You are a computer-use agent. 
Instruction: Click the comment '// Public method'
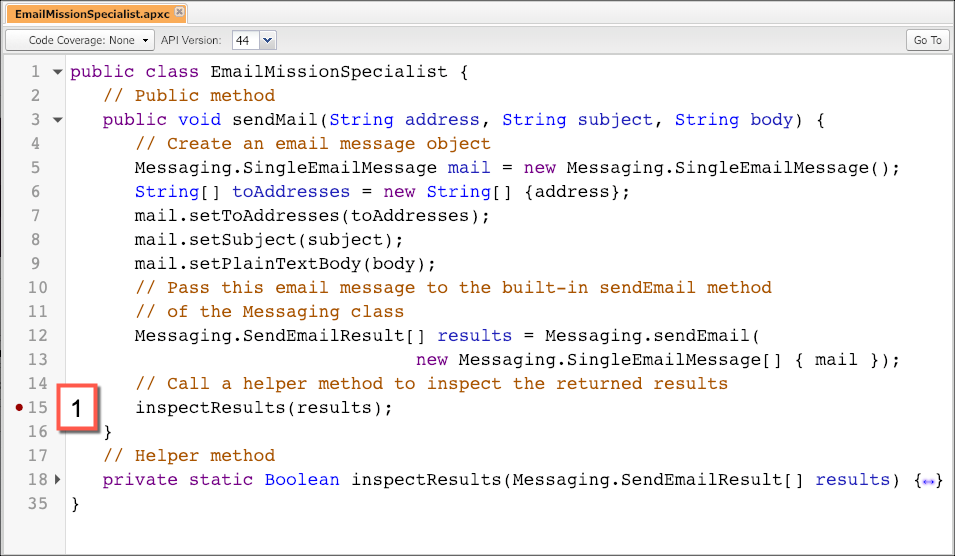[189, 96]
